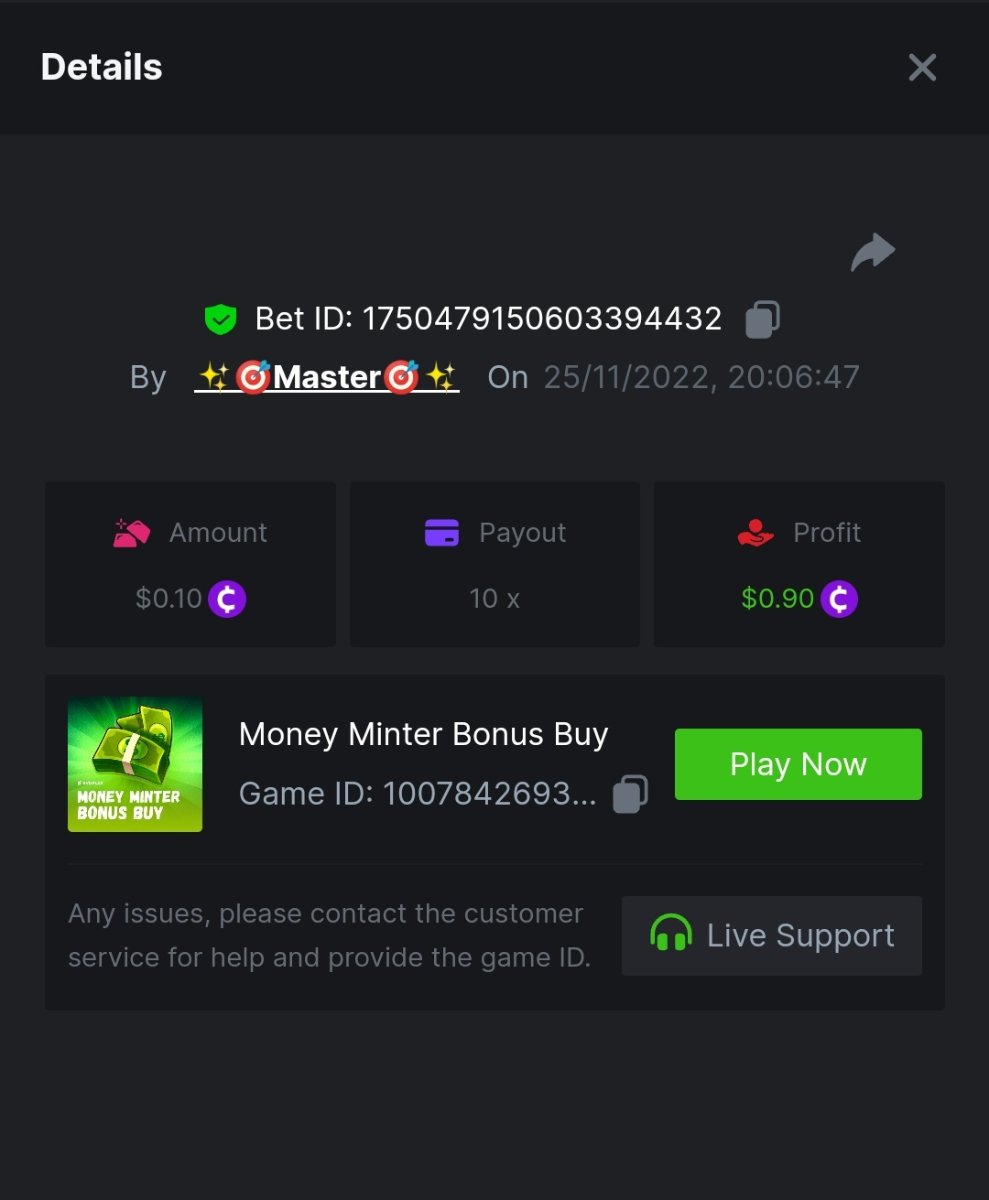Click the Bet ID number text

[x=541, y=319]
